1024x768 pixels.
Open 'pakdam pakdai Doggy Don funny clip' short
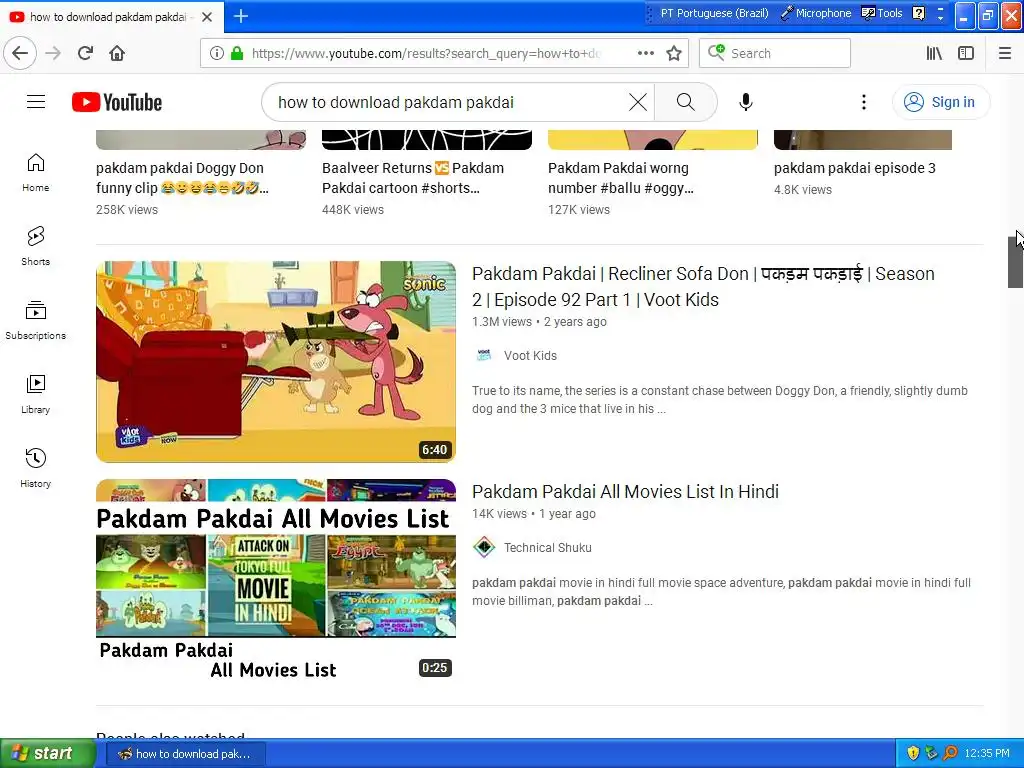(x=182, y=178)
